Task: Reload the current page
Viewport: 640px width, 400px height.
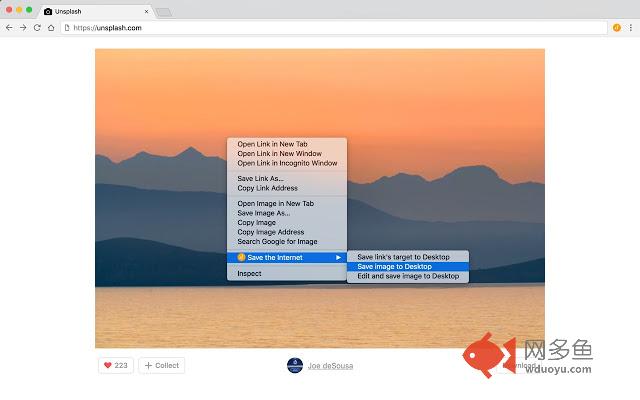Action: (x=37, y=28)
